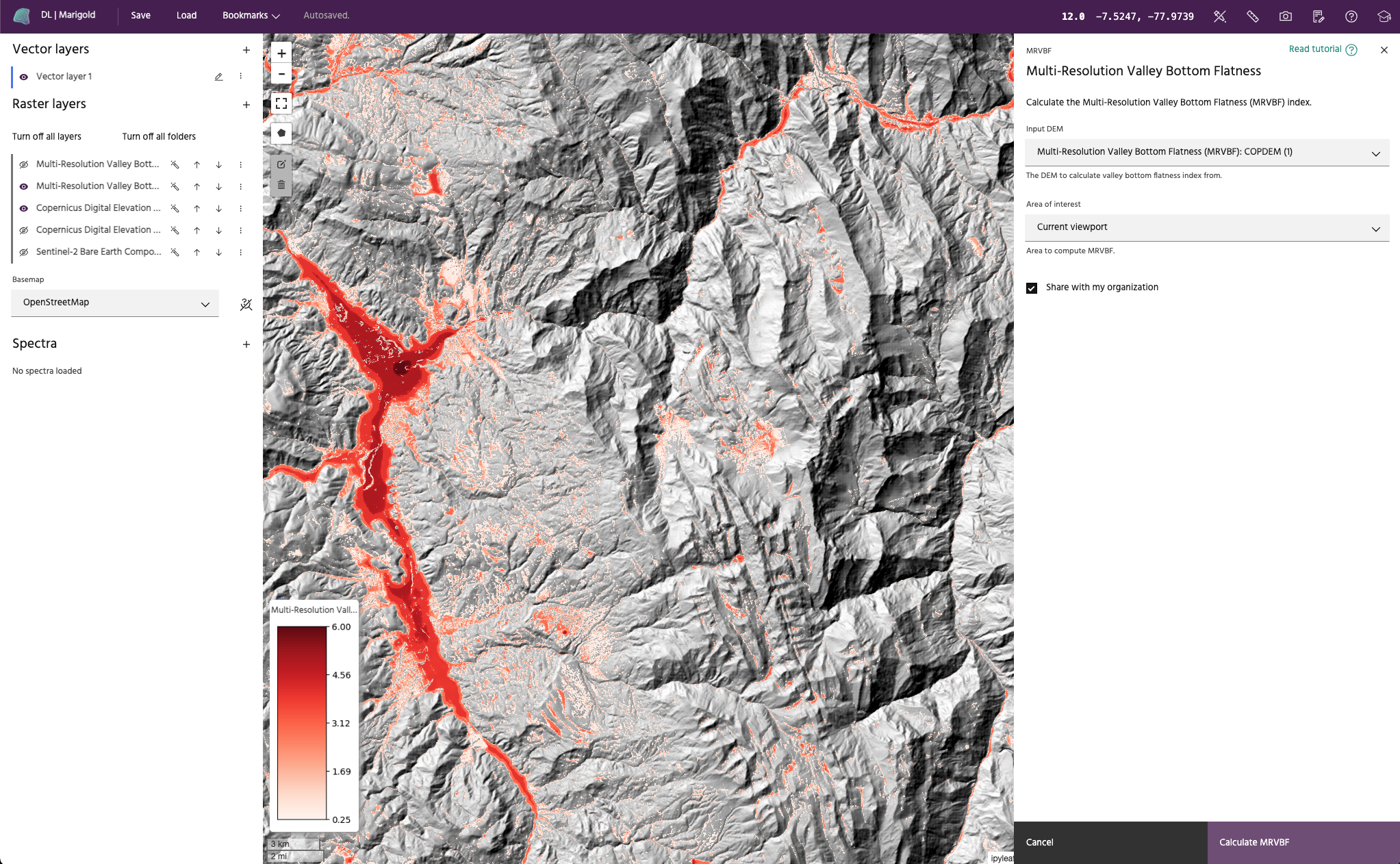The width and height of the screenshot is (1400, 864).
Task: Toggle visibility of Vector layer 1
Action: point(24,77)
